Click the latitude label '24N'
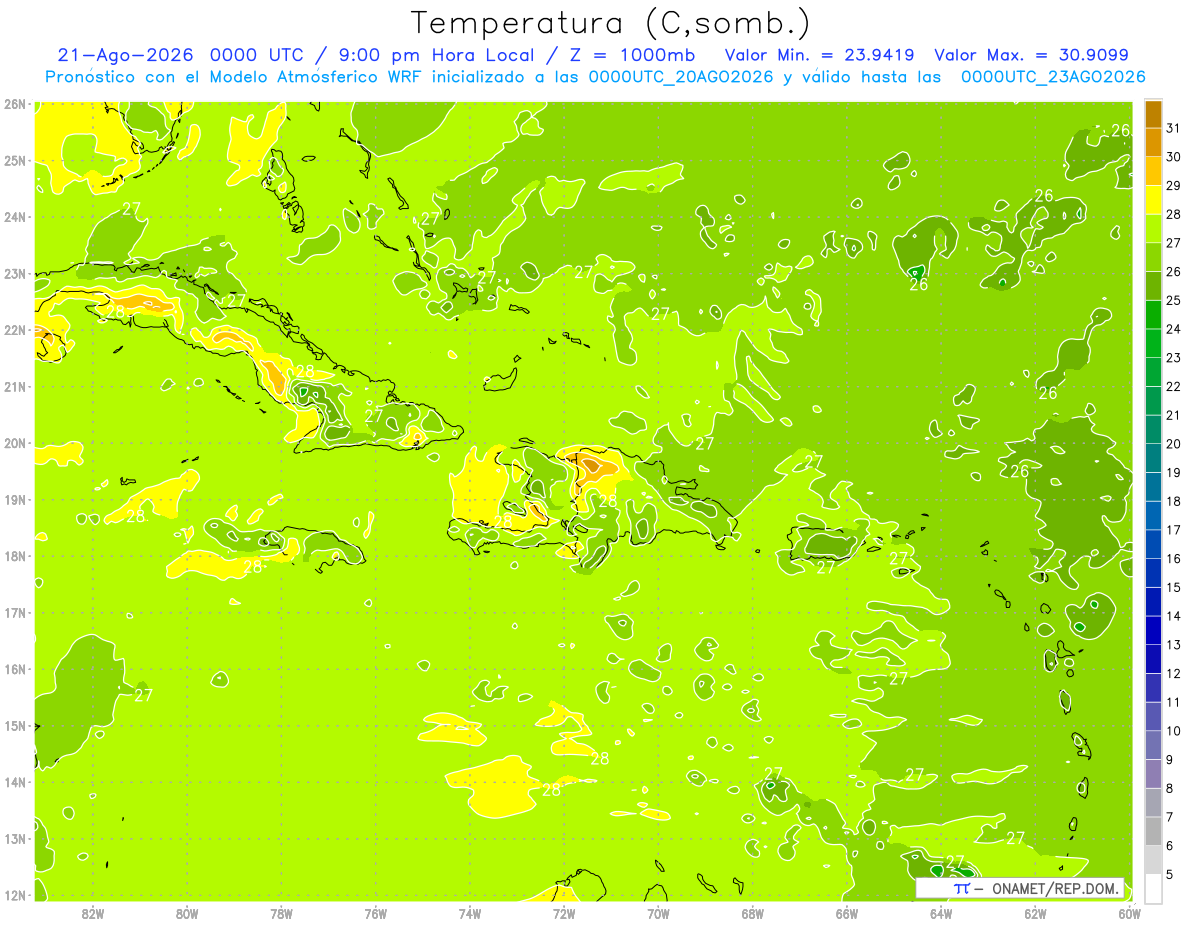1200x927 pixels. 15,217
